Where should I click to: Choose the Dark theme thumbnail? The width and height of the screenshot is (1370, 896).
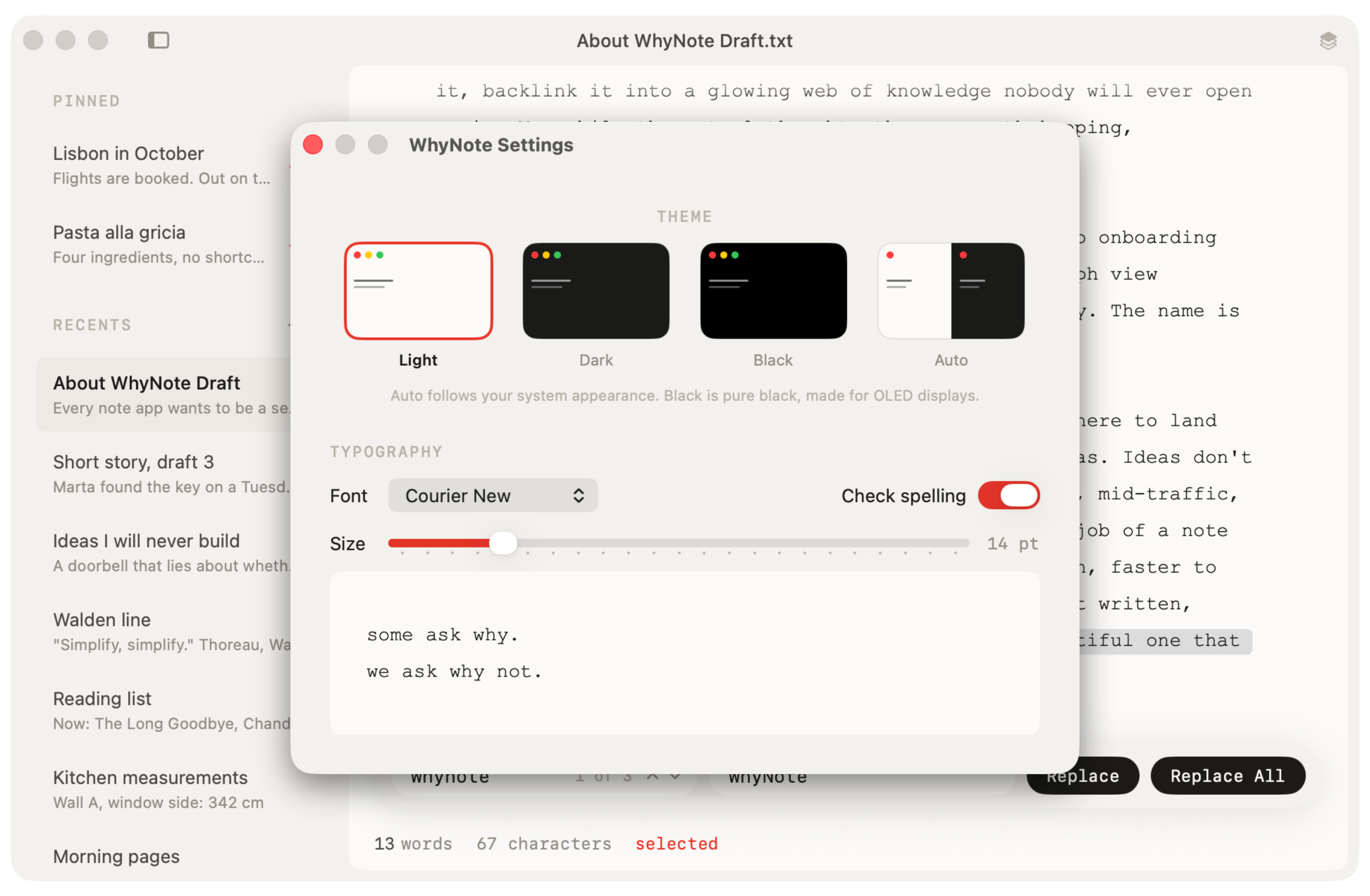[596, 291]
